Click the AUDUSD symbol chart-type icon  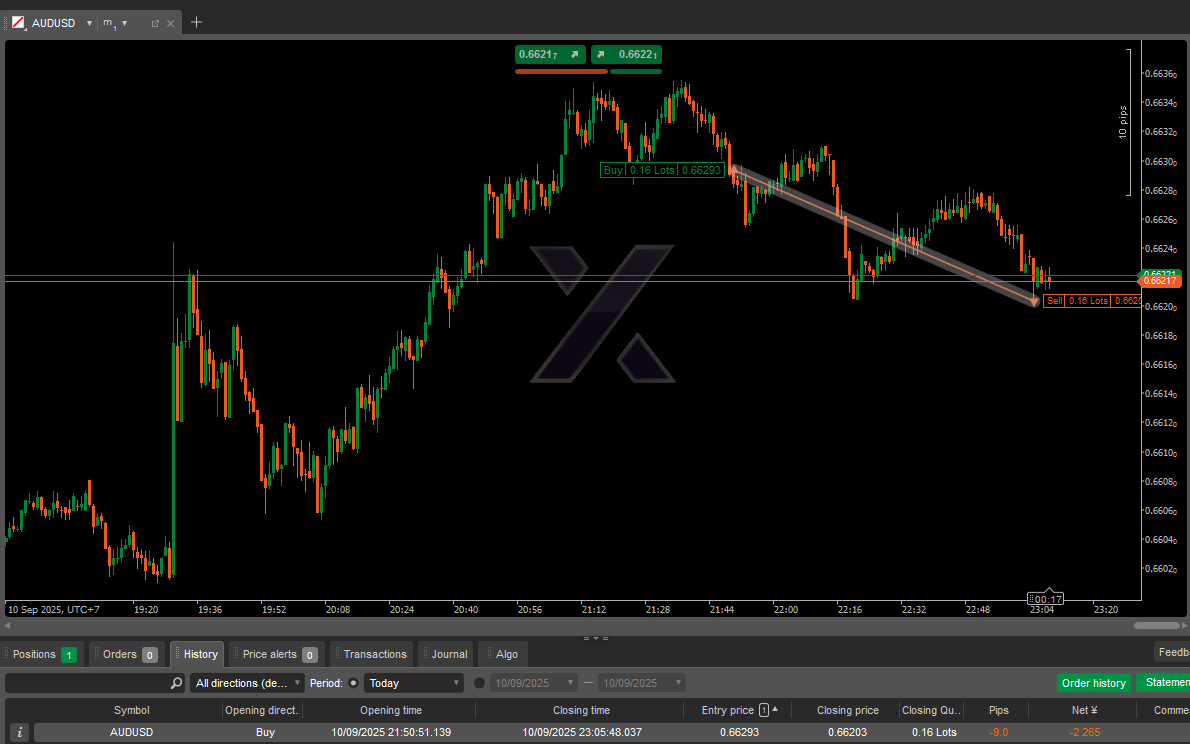(18, 22)
